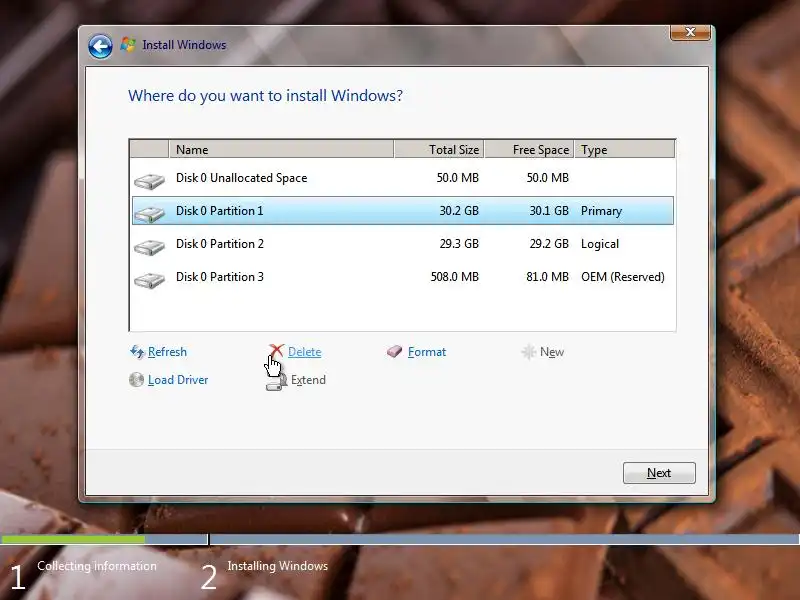Click the greyed-out New starburst icon
Screen dimensions: 800x600
529,352
